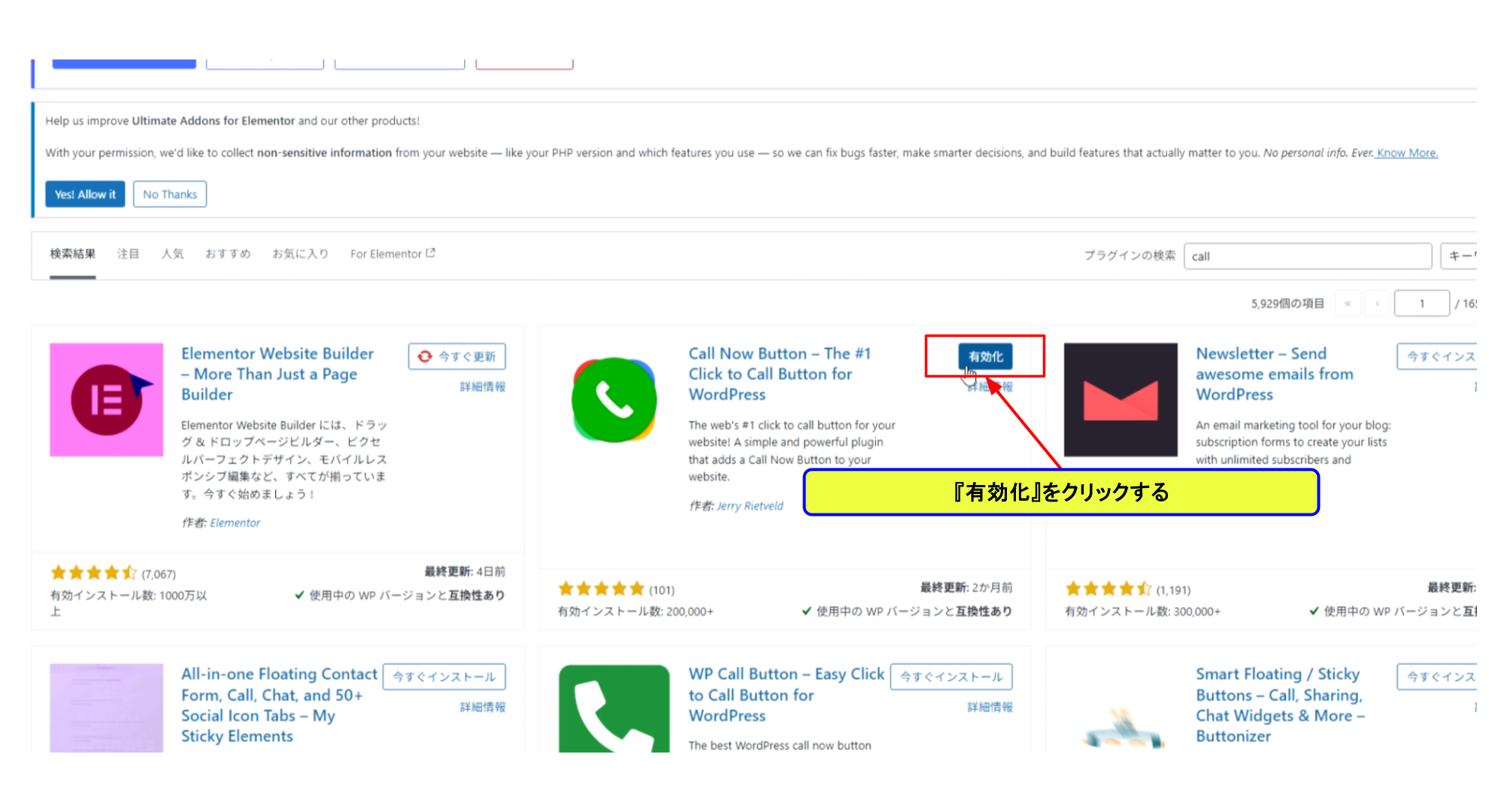The image size is (1489, 812).
Task: Switch to the 人気 tab
Action: point(172,254)
